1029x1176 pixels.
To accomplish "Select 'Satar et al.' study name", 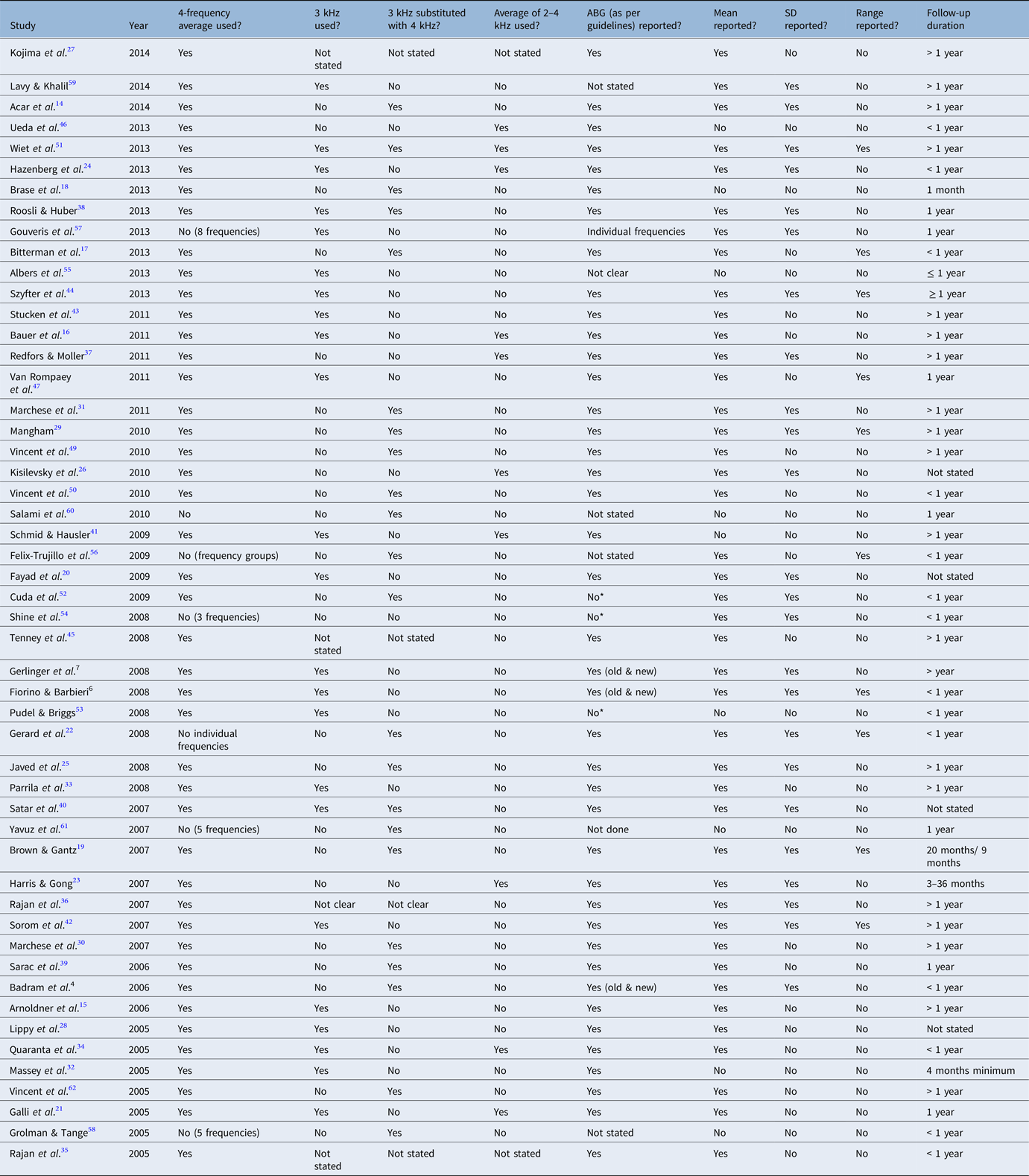I will point(34,809).
